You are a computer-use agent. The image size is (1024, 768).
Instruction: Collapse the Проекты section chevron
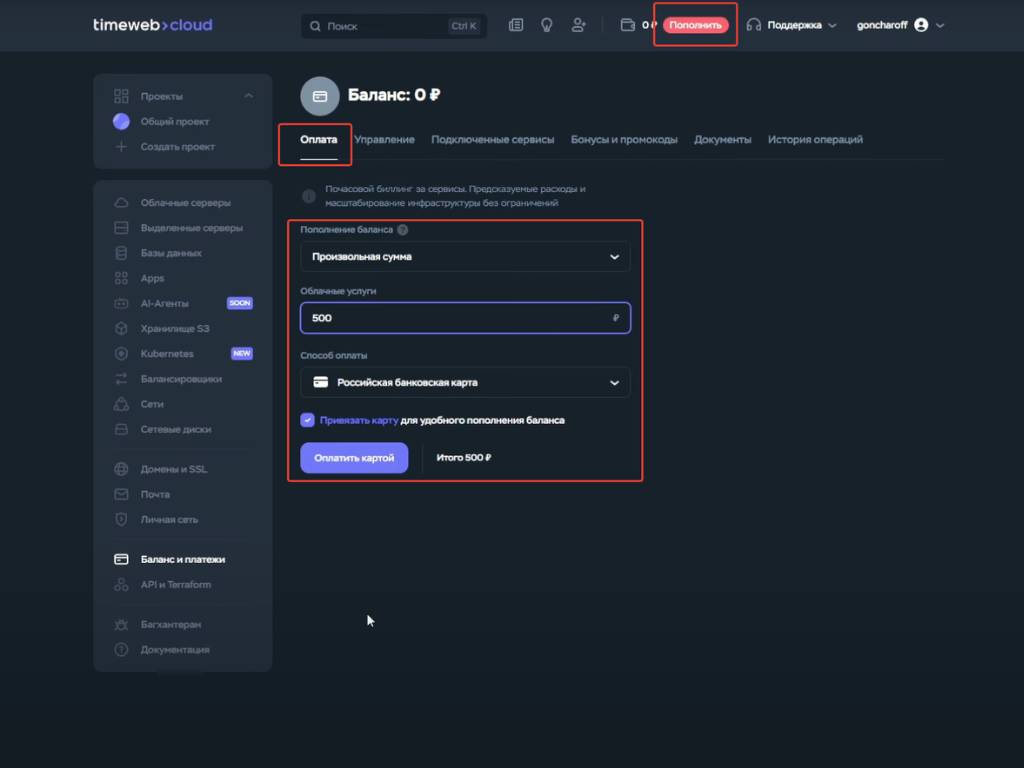pyautogui.click(x=249, y=96)
